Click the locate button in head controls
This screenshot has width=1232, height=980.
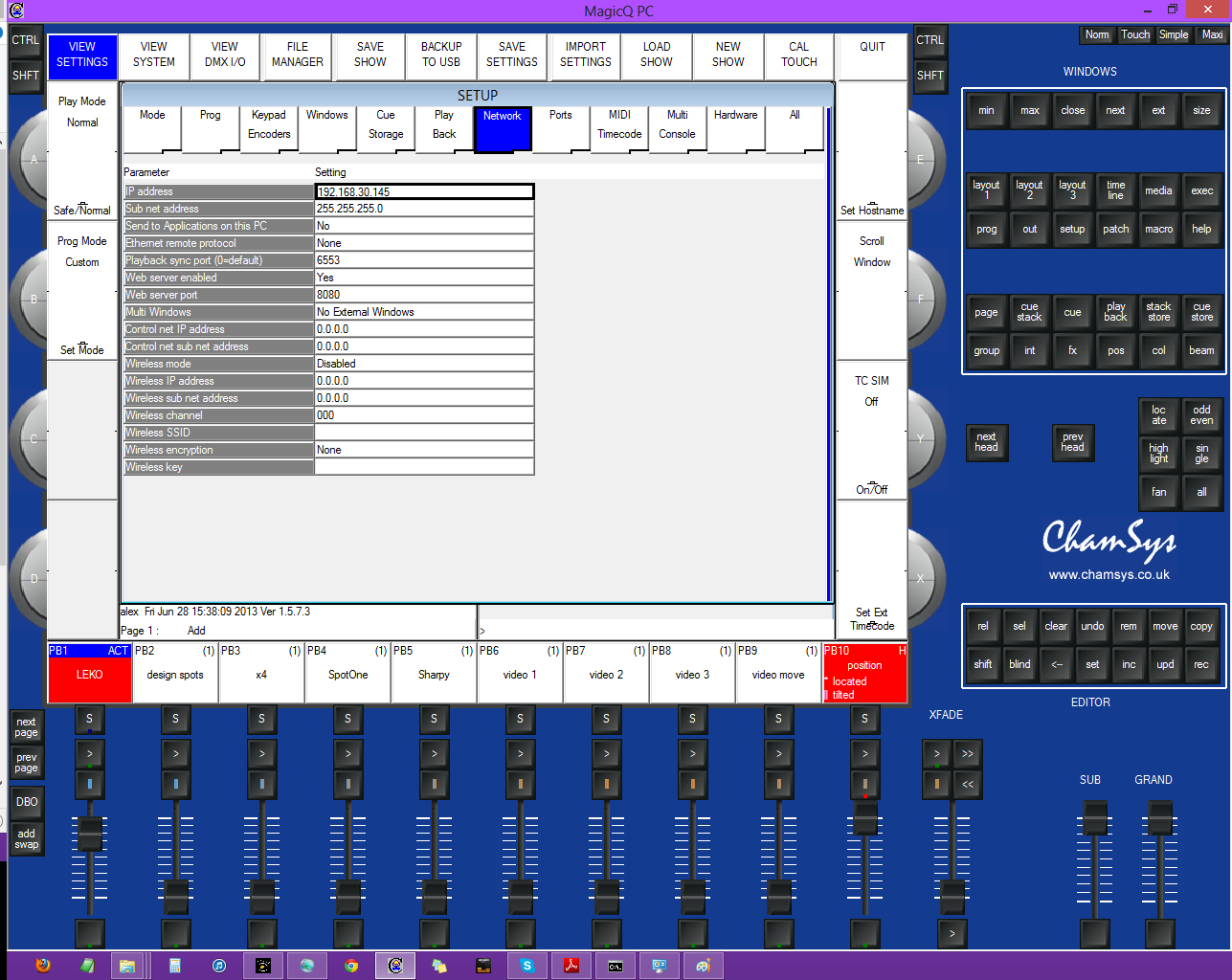tap(1158, 414)
